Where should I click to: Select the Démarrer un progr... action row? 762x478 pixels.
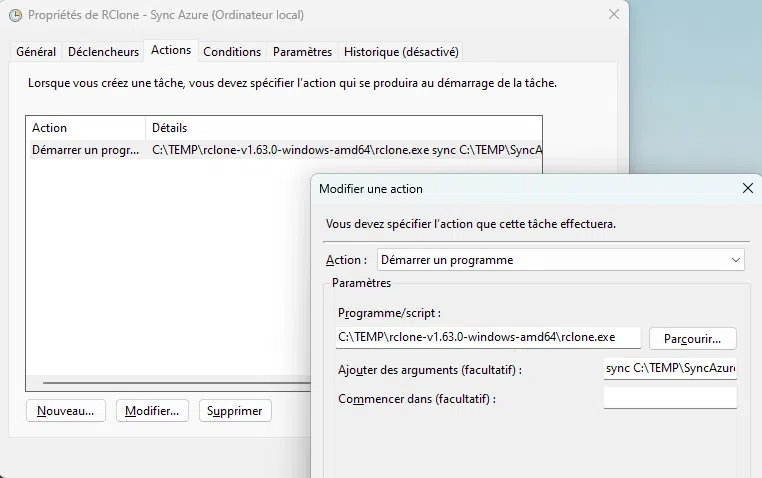pyautogui.click(x=284, y=150)
